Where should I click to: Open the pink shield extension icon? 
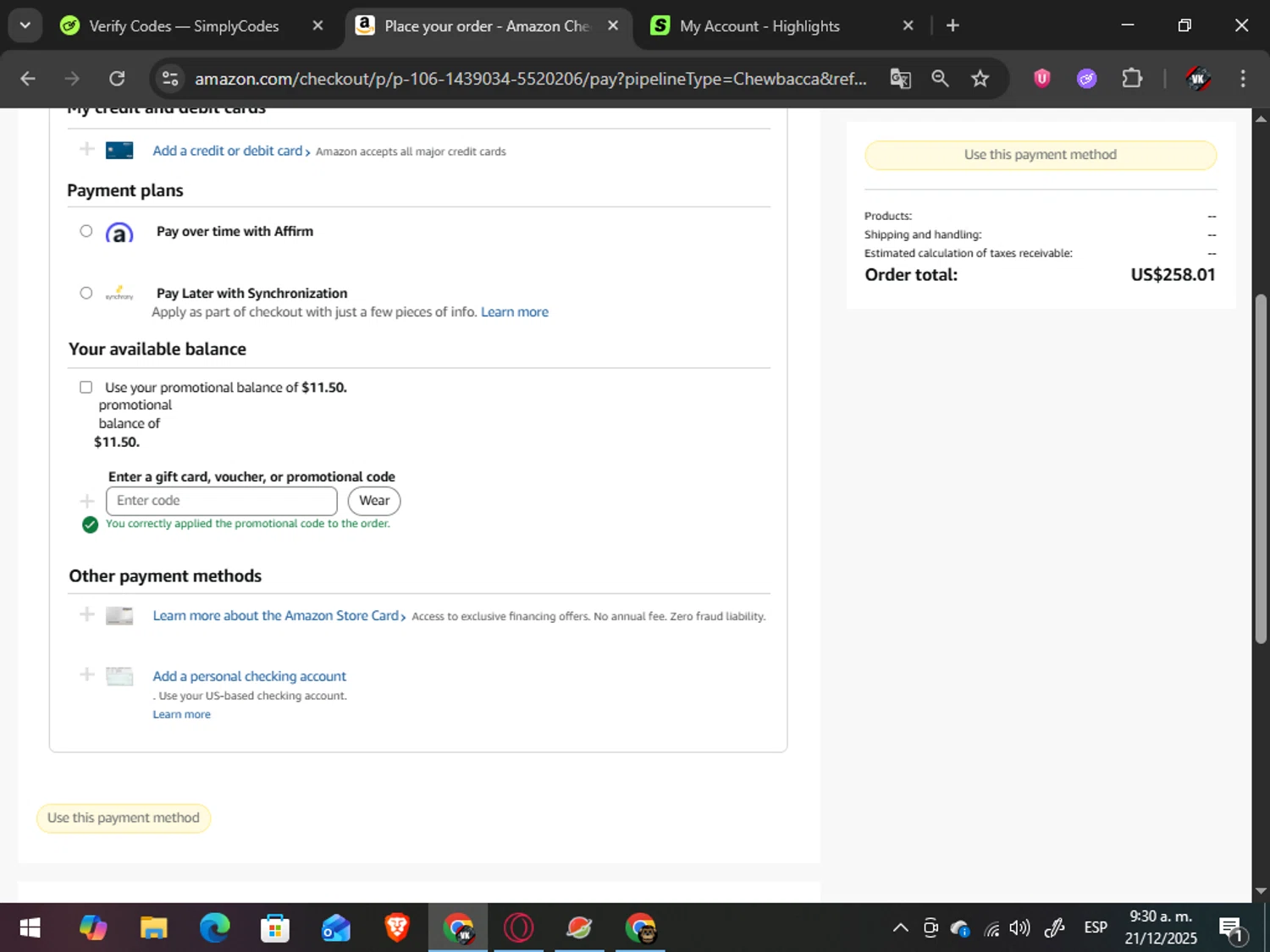click(x=1042, y=79)
